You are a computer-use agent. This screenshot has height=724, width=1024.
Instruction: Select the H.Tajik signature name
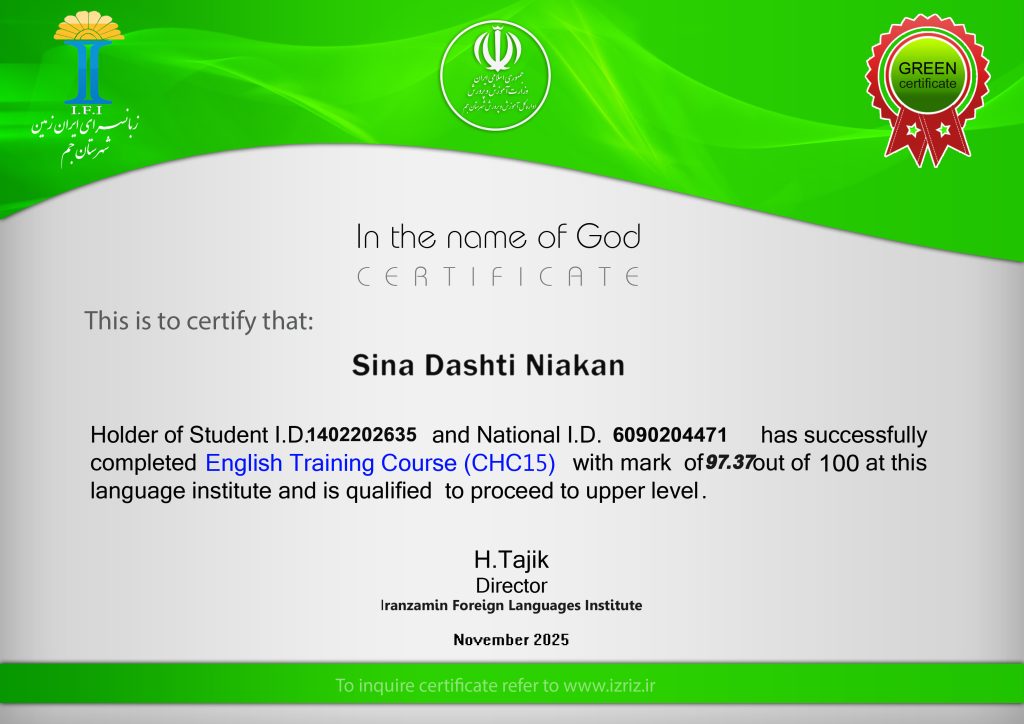511,561
